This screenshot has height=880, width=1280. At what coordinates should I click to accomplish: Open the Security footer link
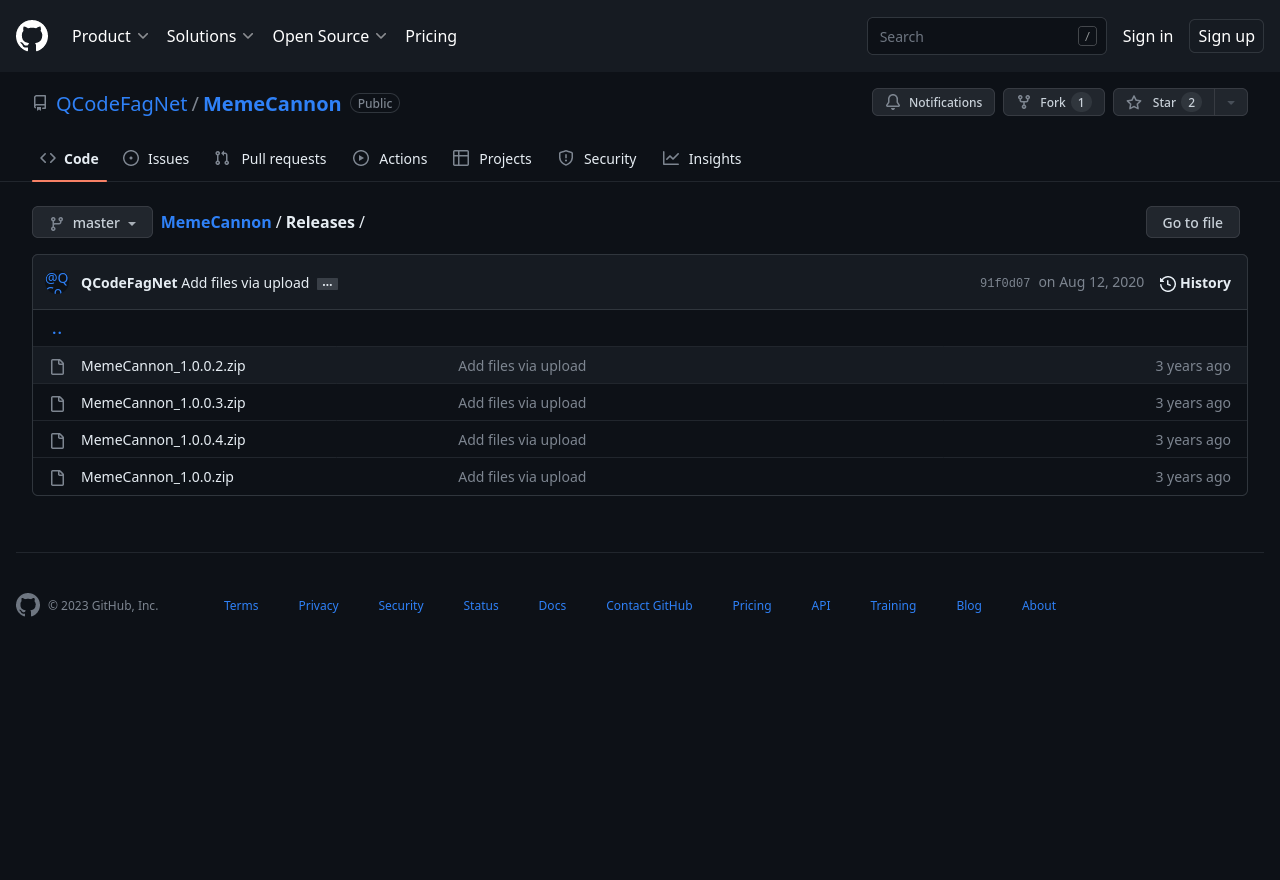(401, 605)
